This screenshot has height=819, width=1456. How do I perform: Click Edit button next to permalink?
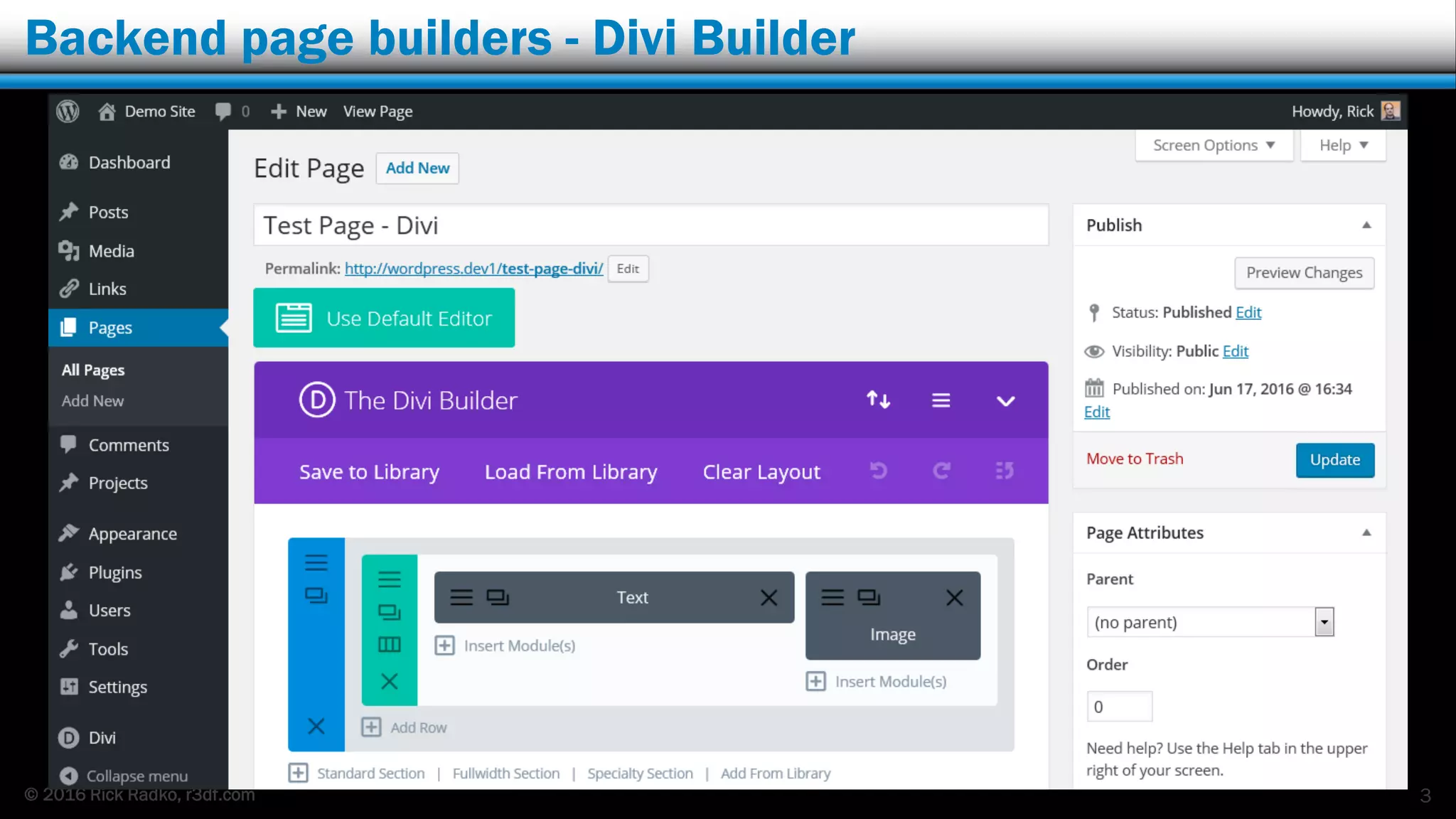coord(628,269)
